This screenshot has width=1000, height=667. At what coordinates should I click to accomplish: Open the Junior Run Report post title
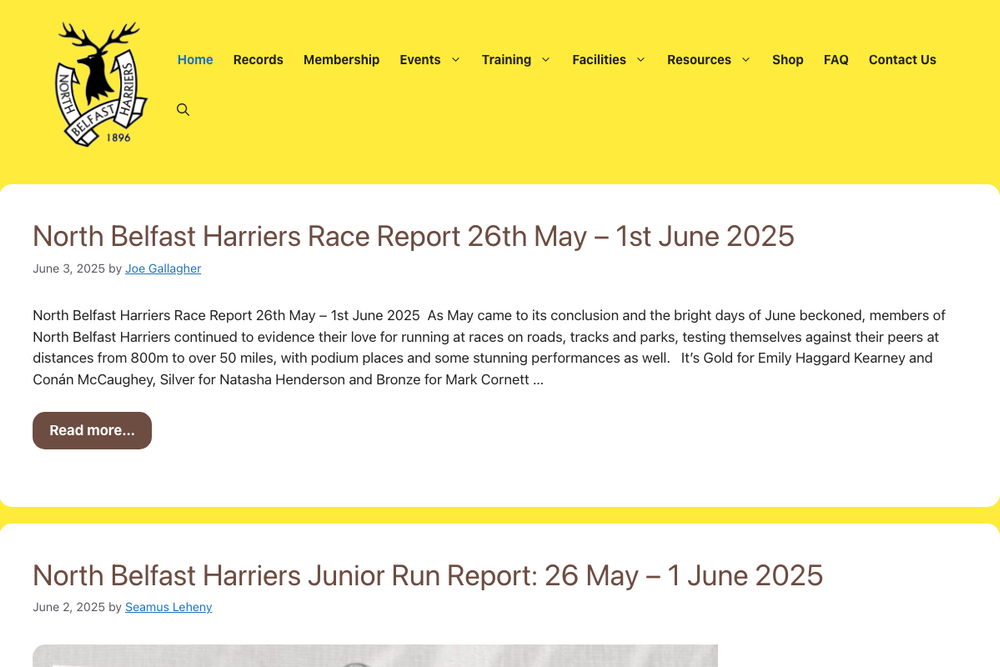428,575
